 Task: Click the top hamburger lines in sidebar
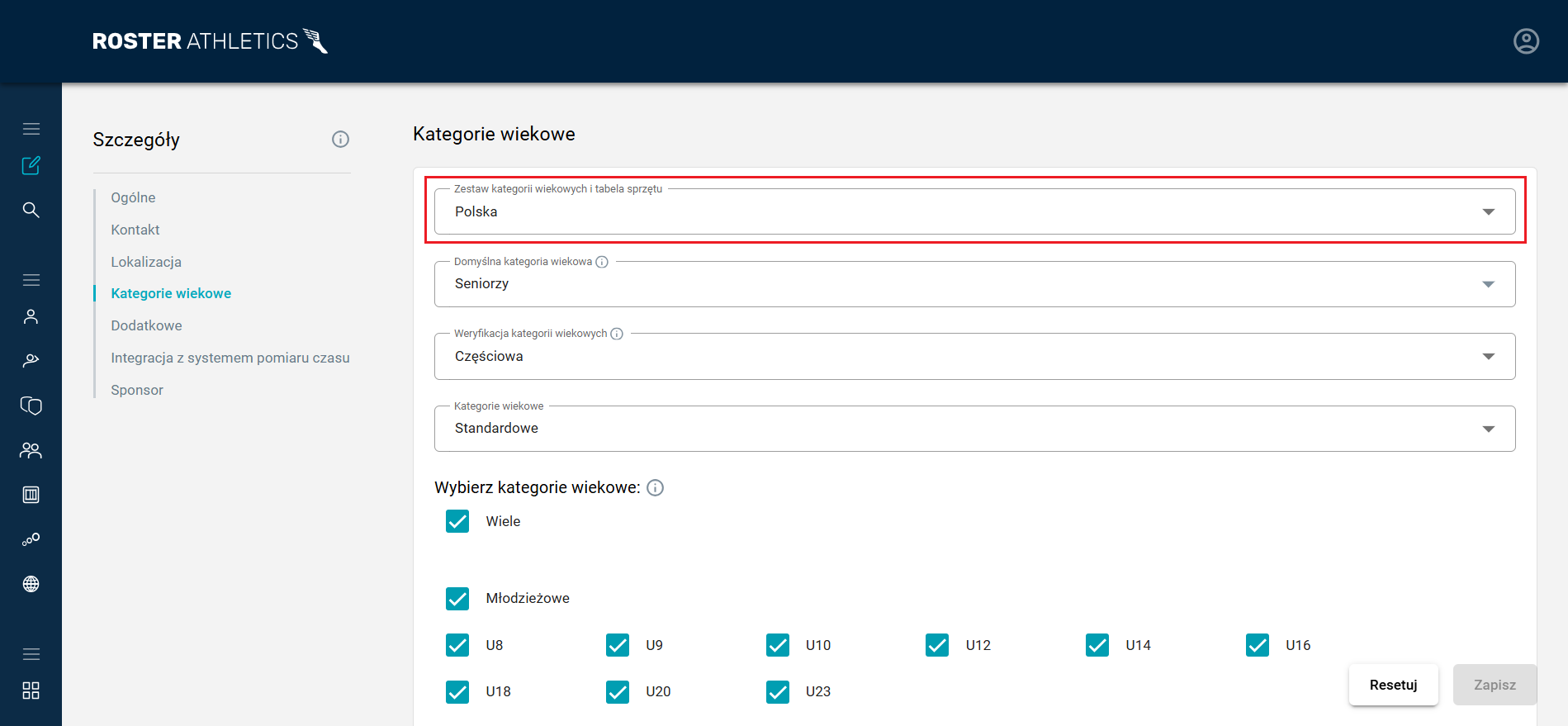tap(31, 129)
